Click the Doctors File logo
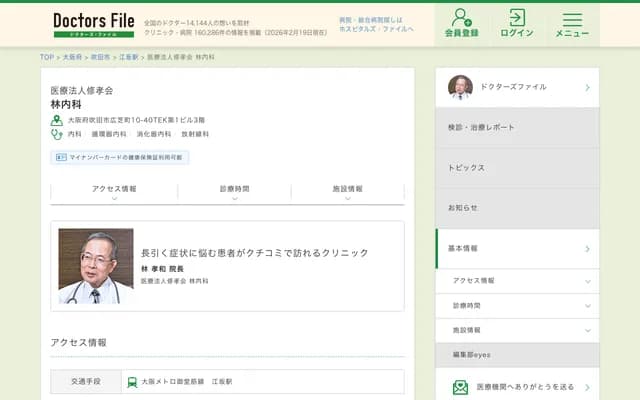The image size is (640, 400). tap(94, 25)
